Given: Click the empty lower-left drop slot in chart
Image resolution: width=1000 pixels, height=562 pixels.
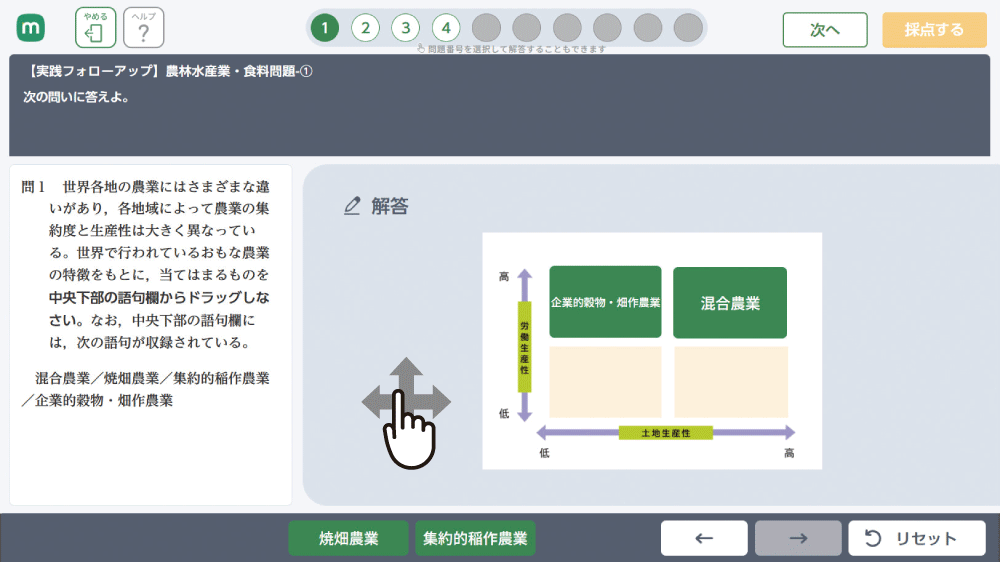Looking at the screenshot, I should 605,382.
